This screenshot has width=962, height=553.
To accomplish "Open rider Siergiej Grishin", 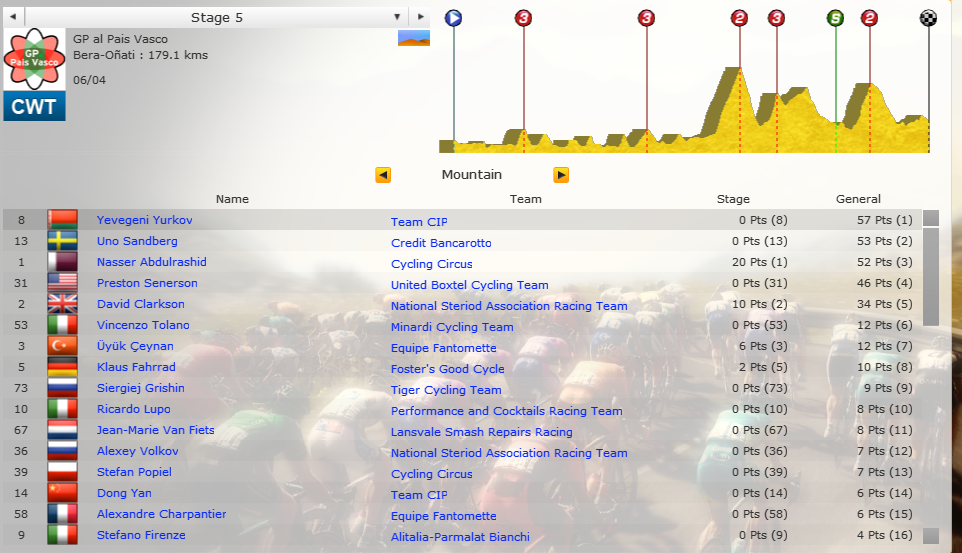I will pyautogui.click(x=140, y=388).
